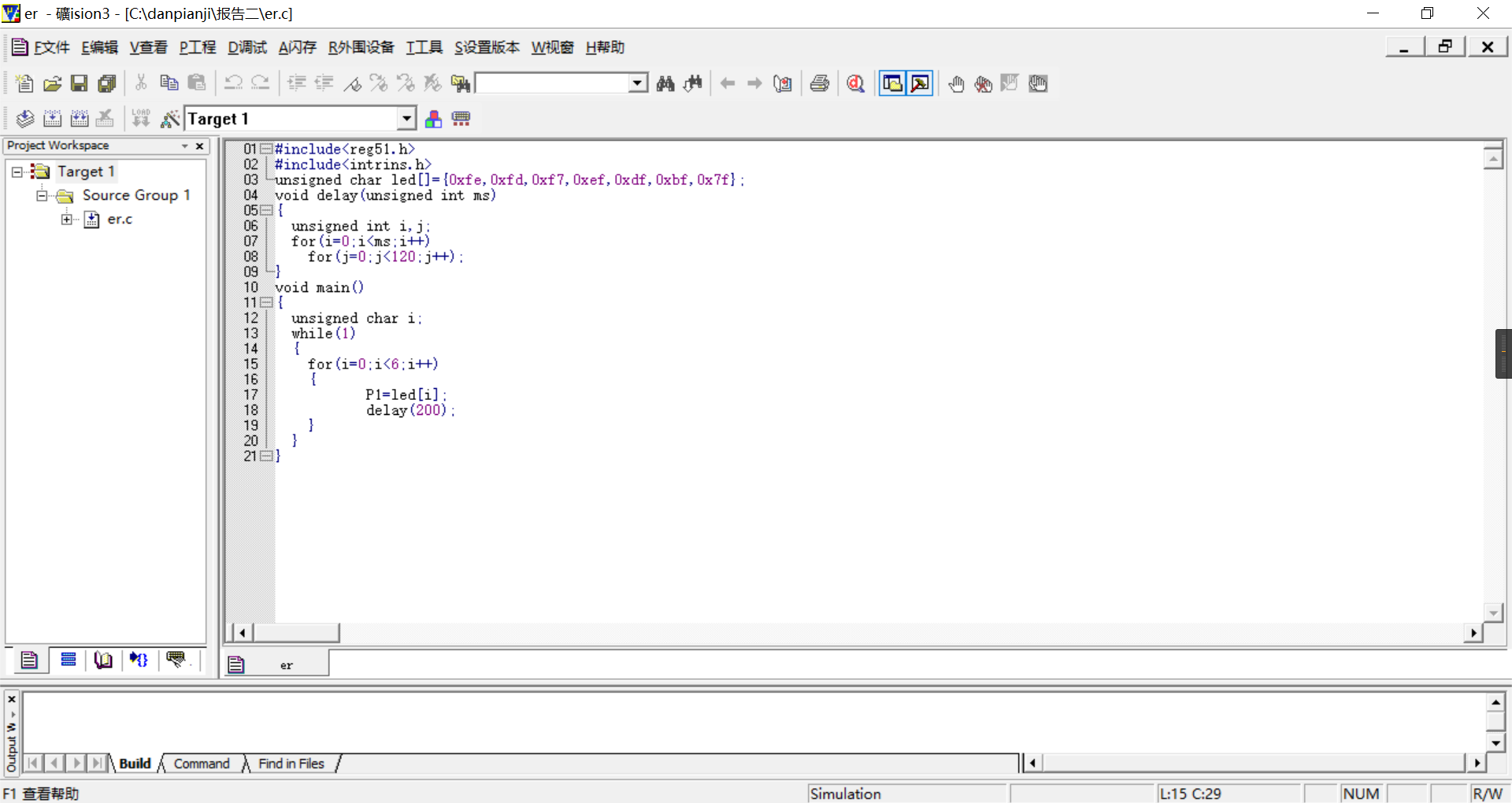Undo the last edit
Image resolution: width=1512 pixels, height=803 pixels.
(233, 83)
